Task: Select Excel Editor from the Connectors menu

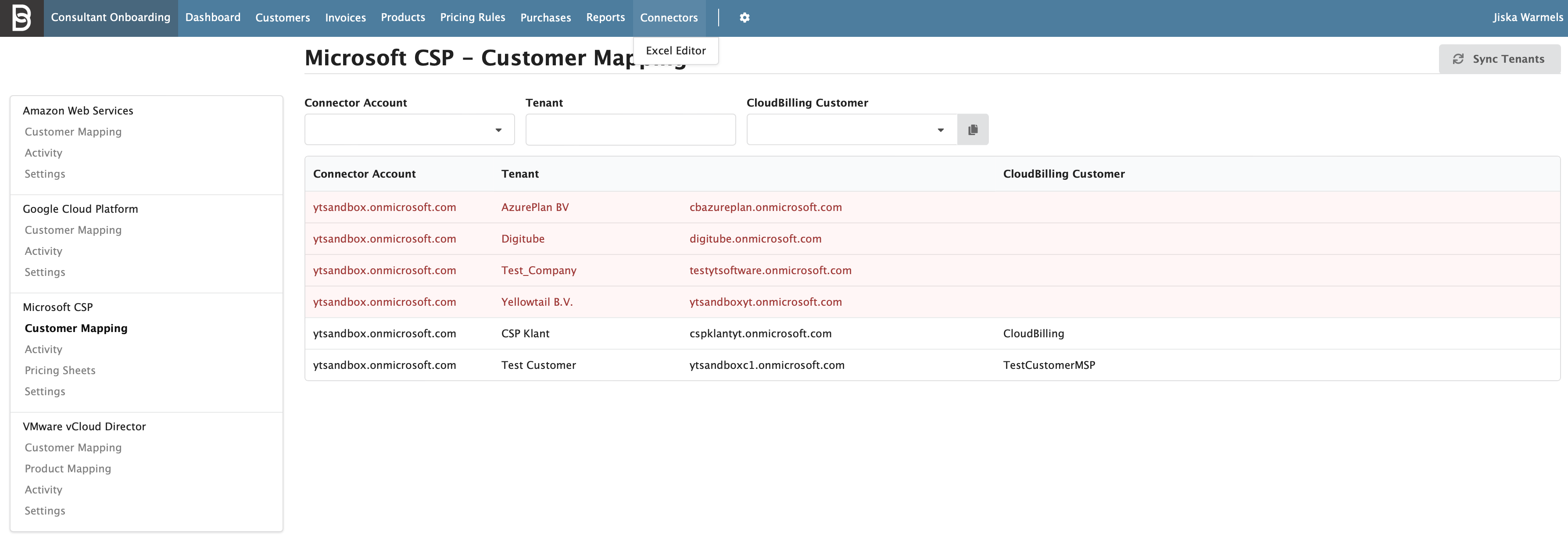Action: coord(676,50)
